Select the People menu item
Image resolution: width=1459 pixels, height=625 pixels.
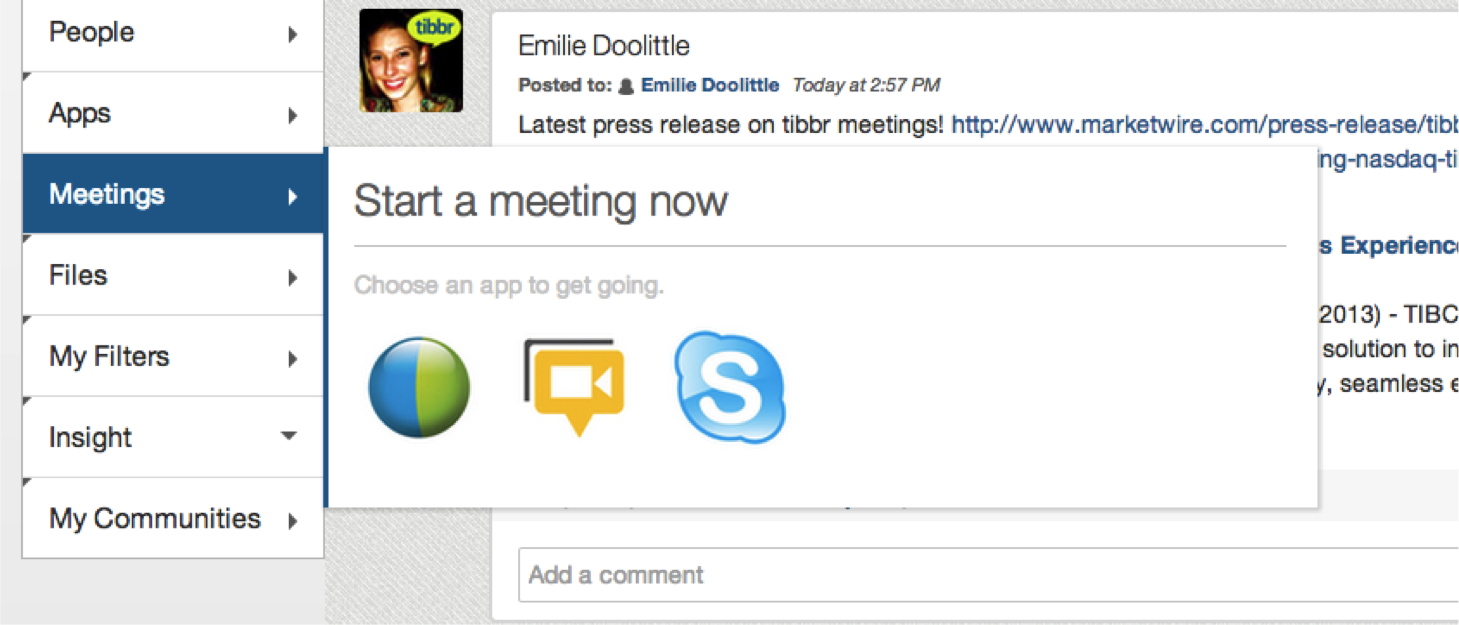click(173, 33)
